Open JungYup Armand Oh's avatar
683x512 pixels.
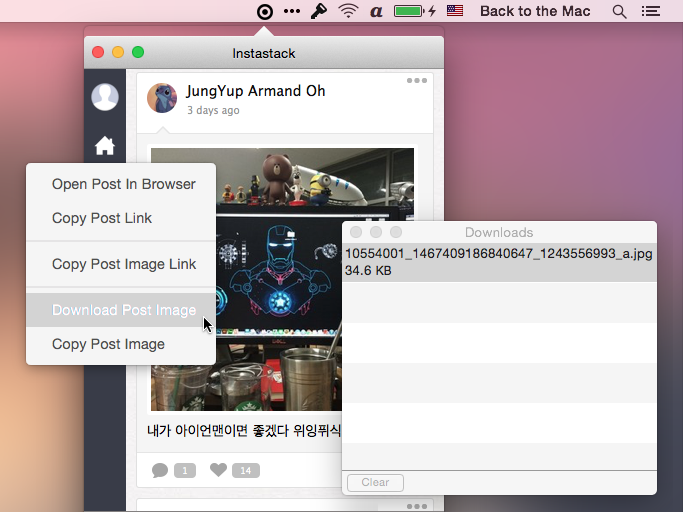coord(162,98)
